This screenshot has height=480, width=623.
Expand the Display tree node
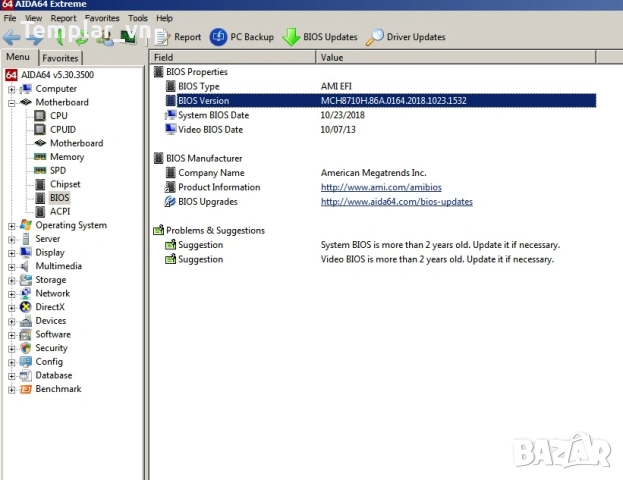12,253
